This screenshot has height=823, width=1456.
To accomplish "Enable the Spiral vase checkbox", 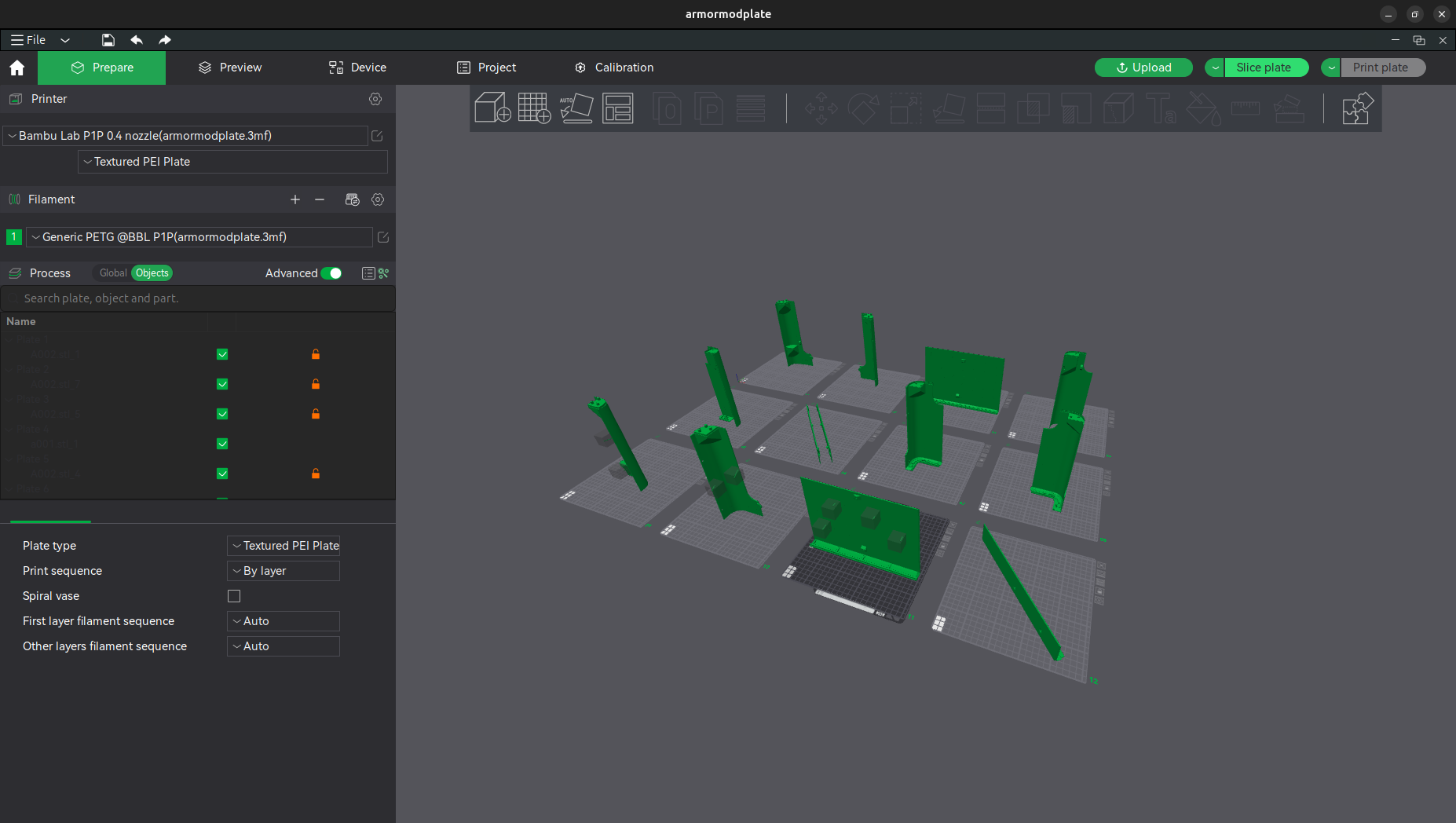I will click(x=234, y=596).
